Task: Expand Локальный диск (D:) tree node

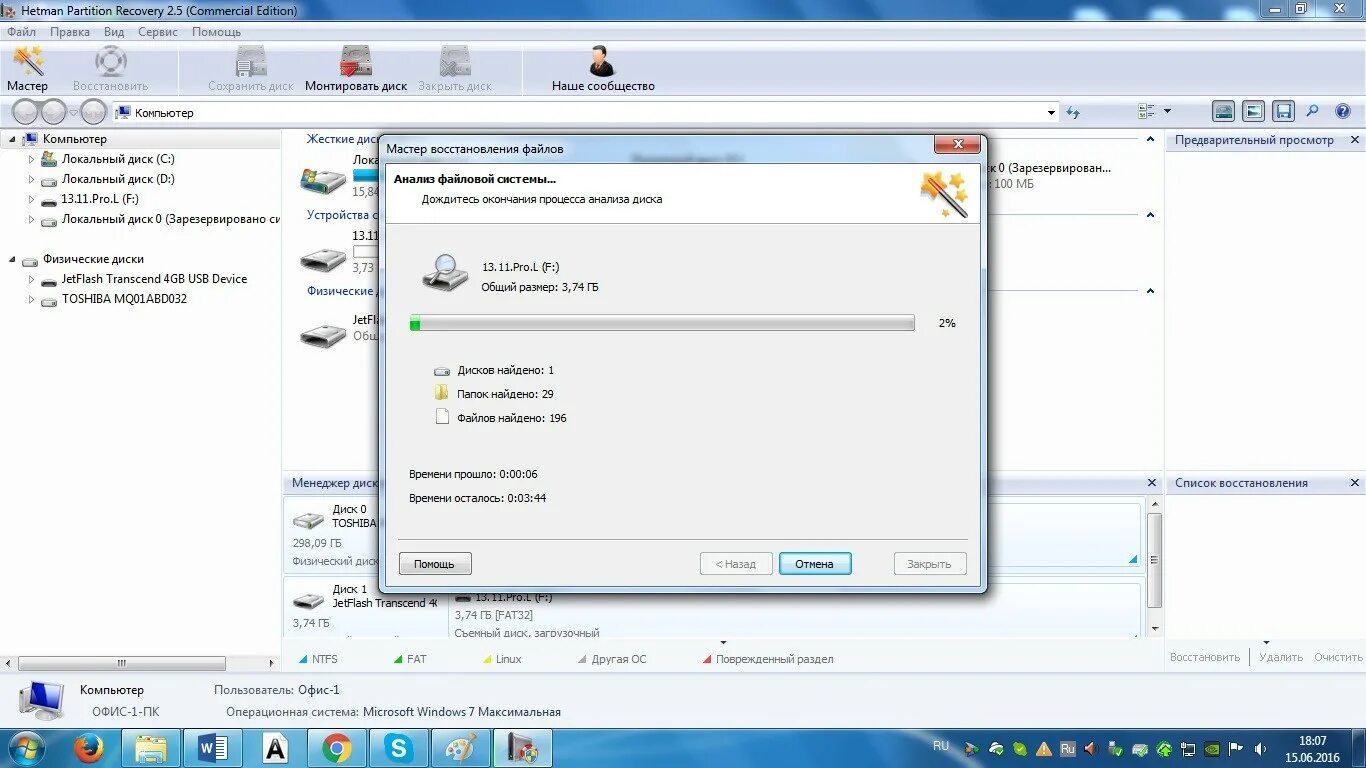Action: 31,179
